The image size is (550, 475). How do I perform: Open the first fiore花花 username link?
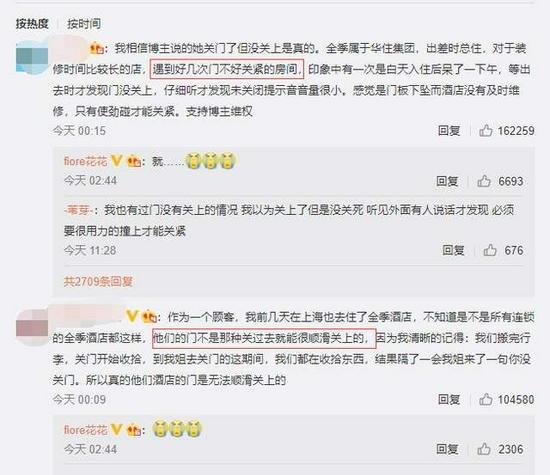click(86, 162)
